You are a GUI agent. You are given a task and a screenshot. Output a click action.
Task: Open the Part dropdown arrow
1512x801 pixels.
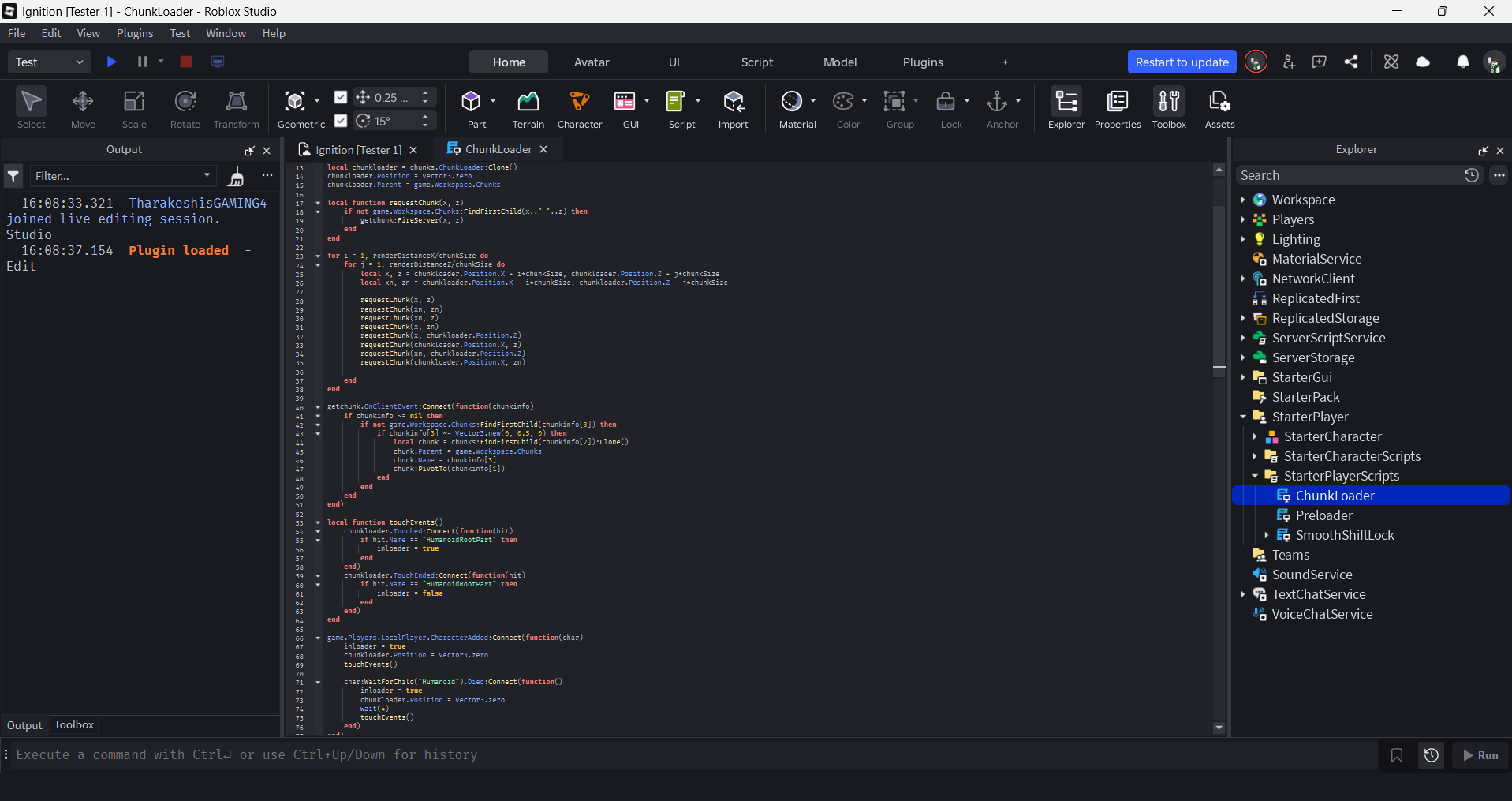coord(493,101)
